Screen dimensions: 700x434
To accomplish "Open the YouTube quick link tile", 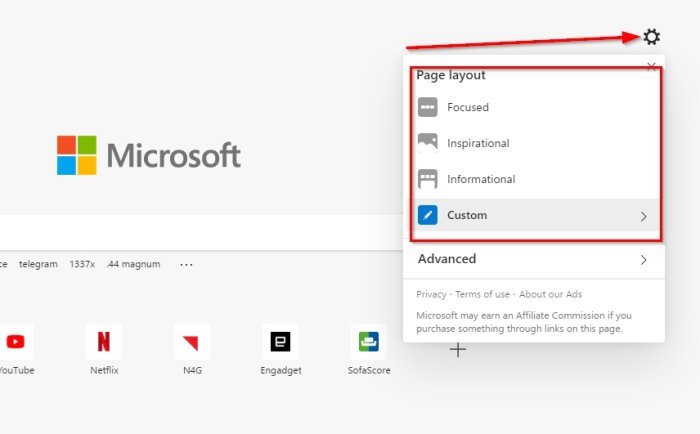I will pos(16,341).
